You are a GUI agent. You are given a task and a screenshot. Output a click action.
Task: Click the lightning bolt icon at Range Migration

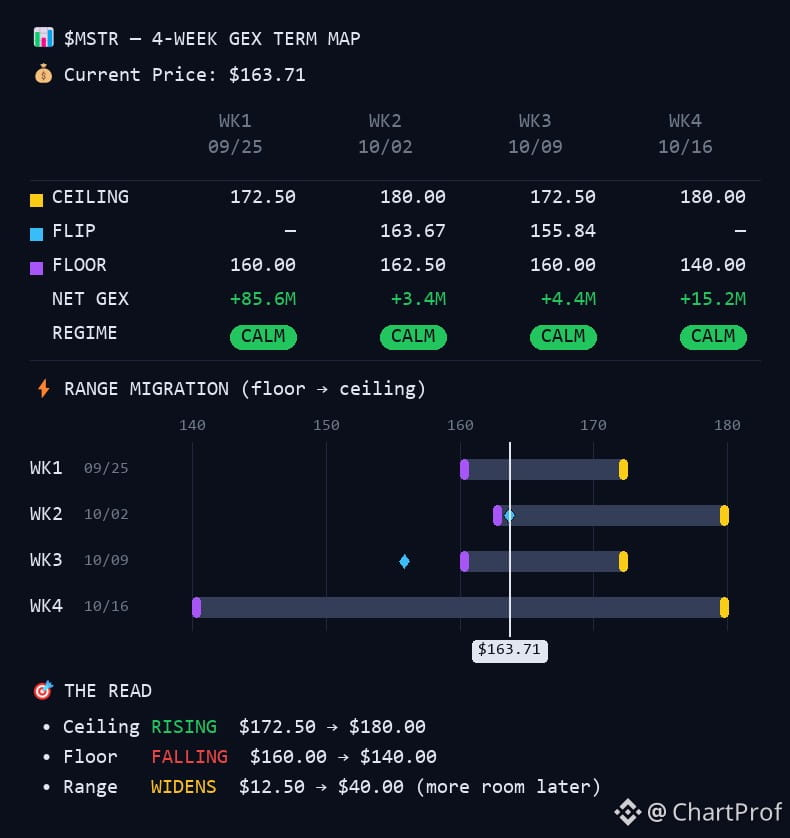tap(44, 389)
